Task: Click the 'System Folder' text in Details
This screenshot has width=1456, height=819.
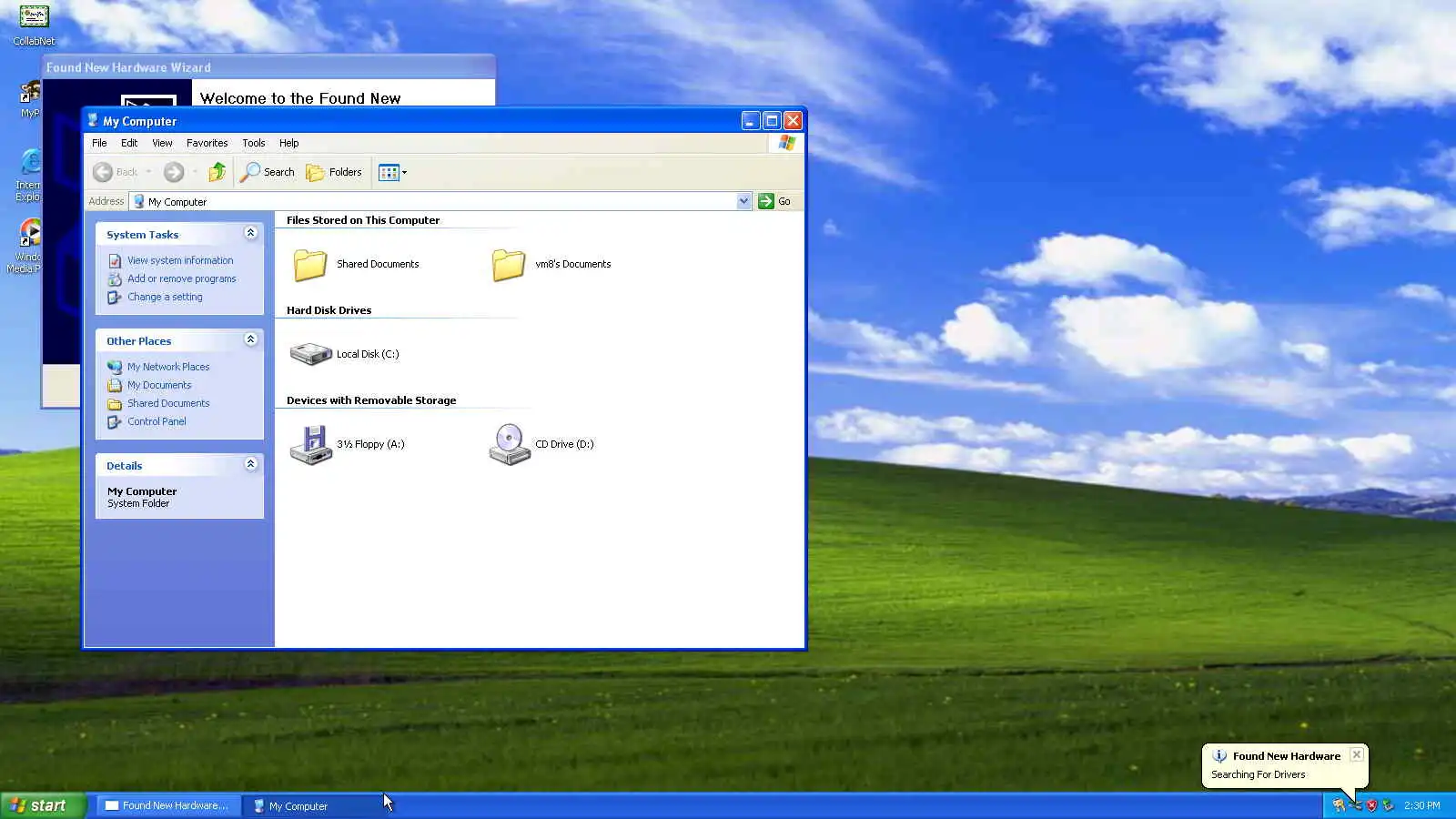Action: (138, 503)
